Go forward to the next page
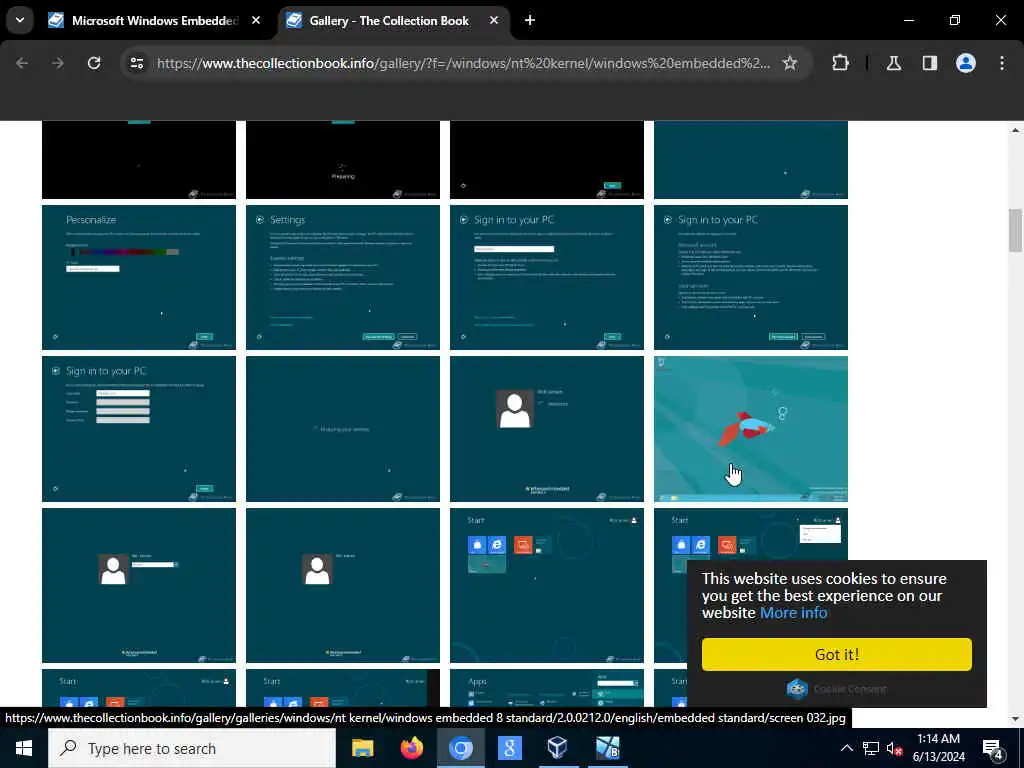Viewport: 1024px width, 768px height. 58,63
